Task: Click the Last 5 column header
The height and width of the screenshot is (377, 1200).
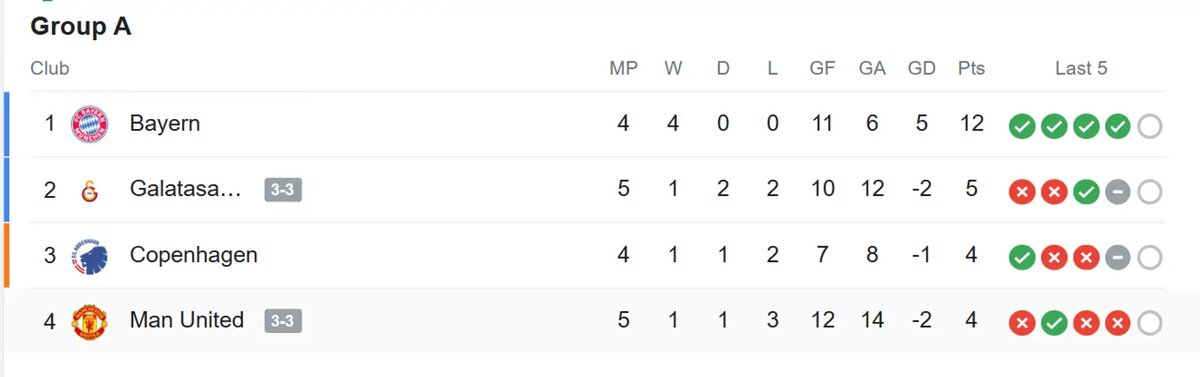Action: [x=1081, y=69]
